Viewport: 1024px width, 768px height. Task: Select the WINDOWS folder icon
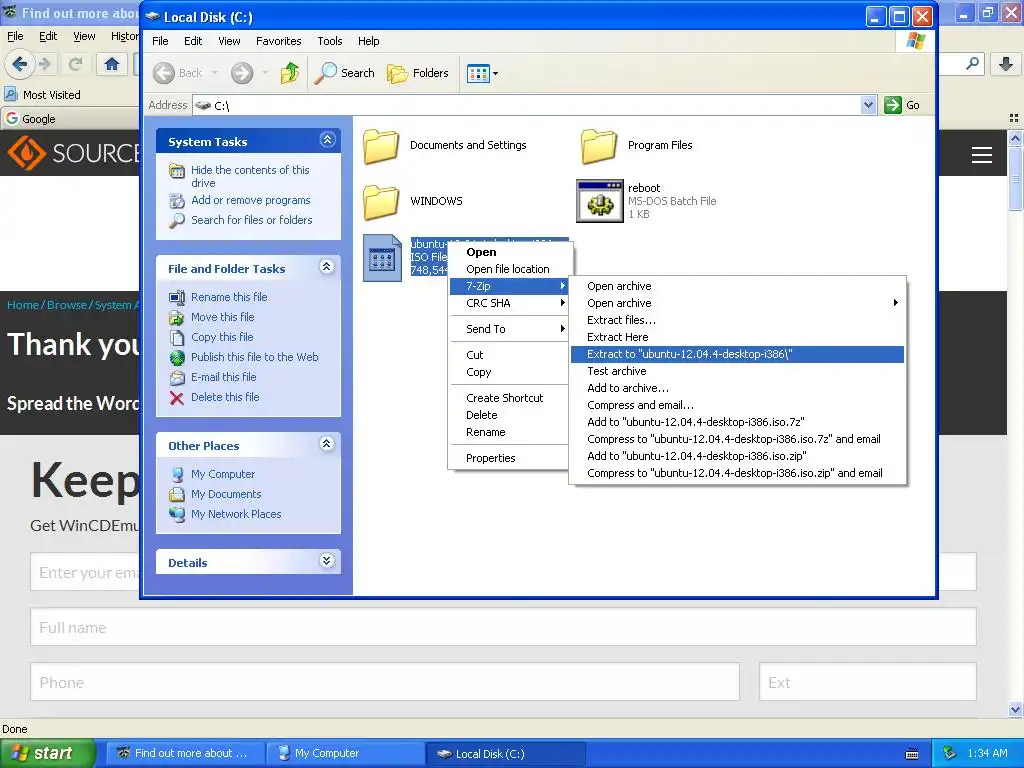381,202
